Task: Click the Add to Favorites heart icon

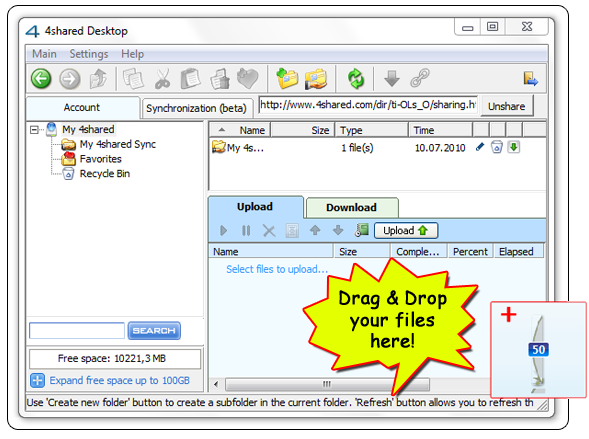Action: pos(248,78)
